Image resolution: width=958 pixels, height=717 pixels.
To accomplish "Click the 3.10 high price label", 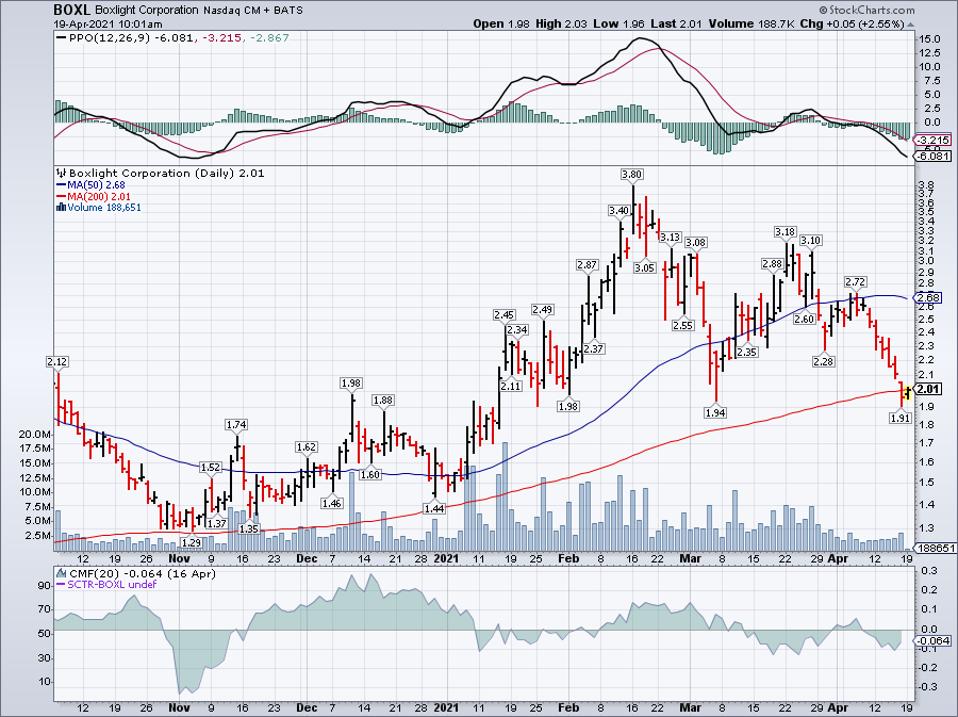I will click(811, 241).
